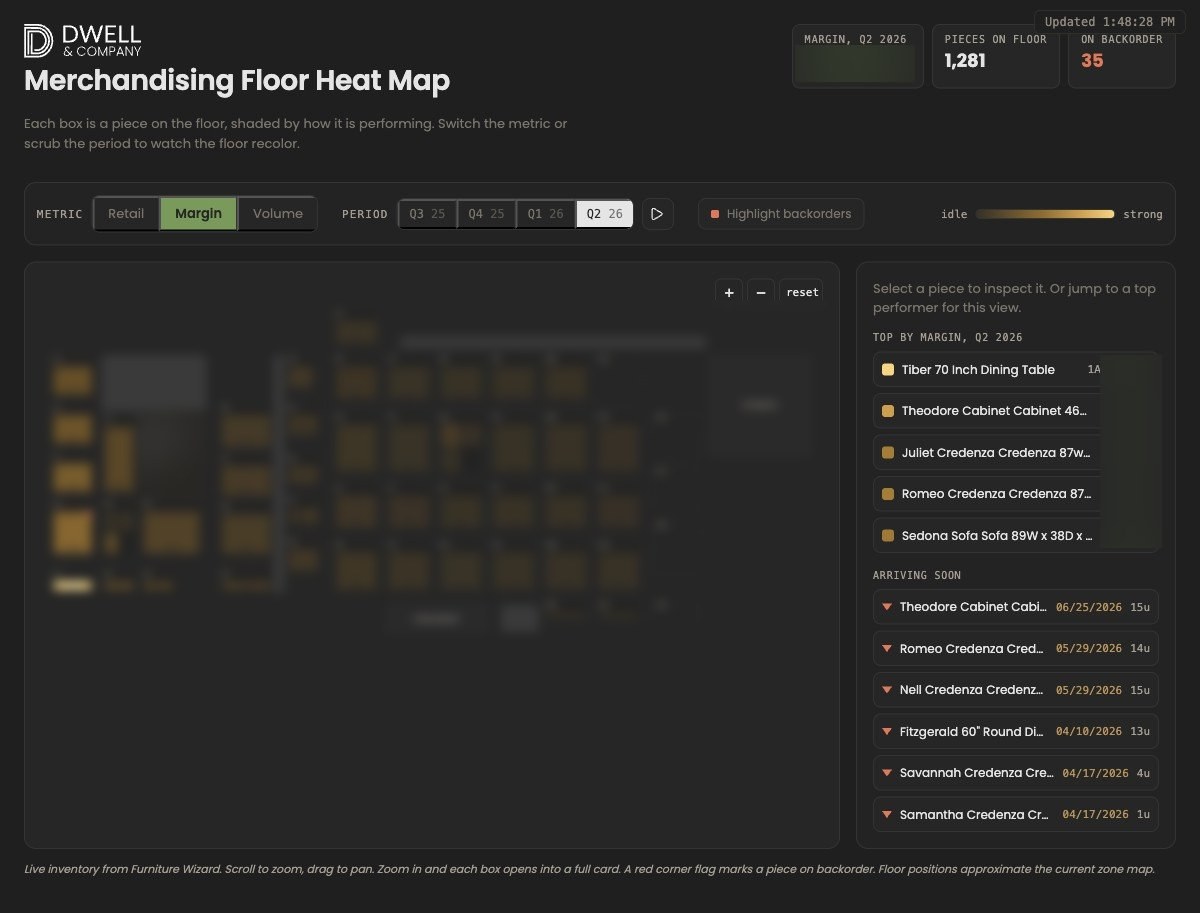The image size is (1200, 913).
Task: Open Tiber 70 Inch Dining Table
Action: pos(1016,370)
